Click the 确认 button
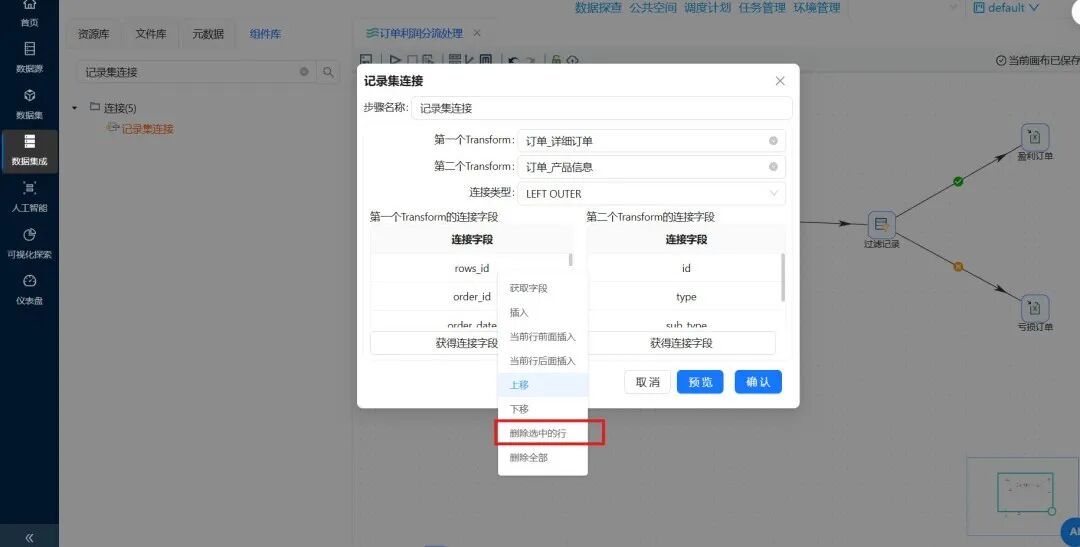 click(x=758, y=382)
